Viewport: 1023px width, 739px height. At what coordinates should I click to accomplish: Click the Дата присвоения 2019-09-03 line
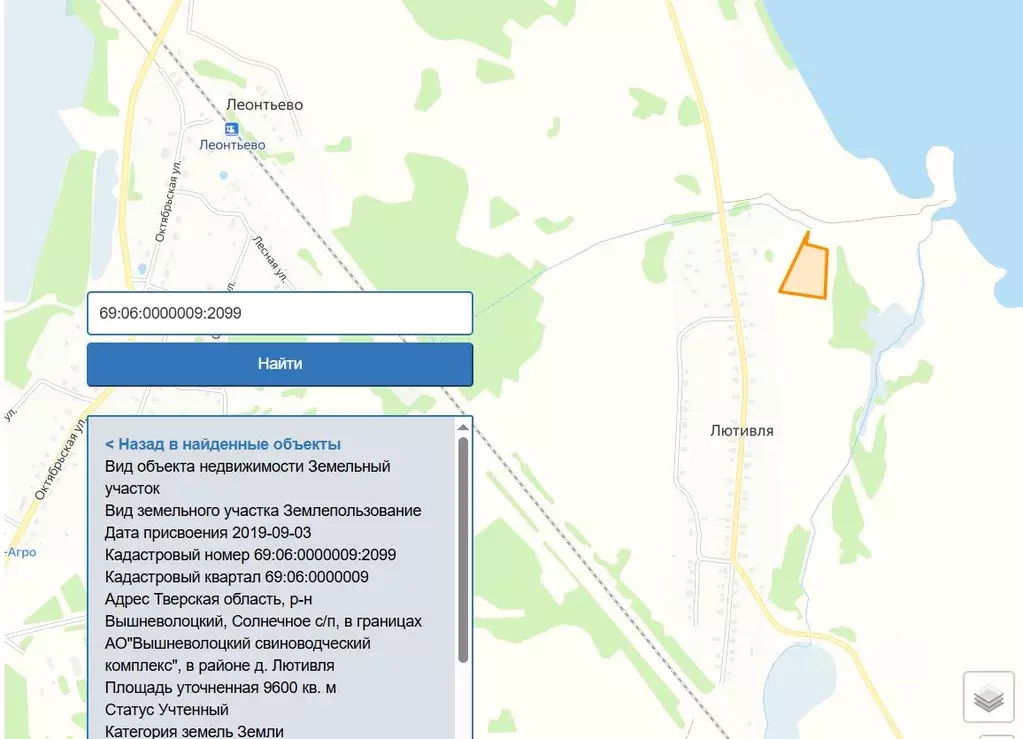click(x=208, y=532)
